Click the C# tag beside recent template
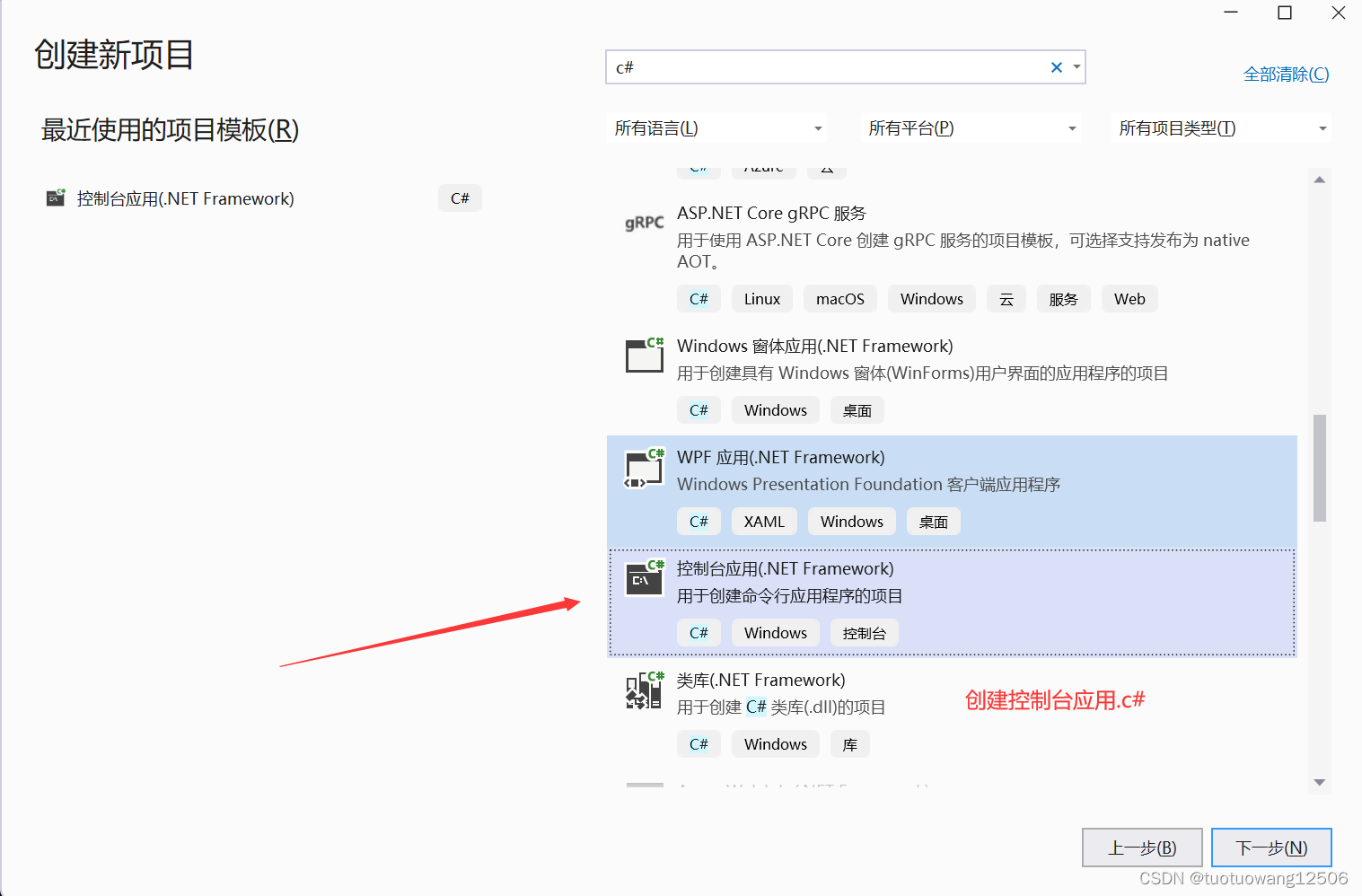This screenshot has width=1362, height=896. 460,198
